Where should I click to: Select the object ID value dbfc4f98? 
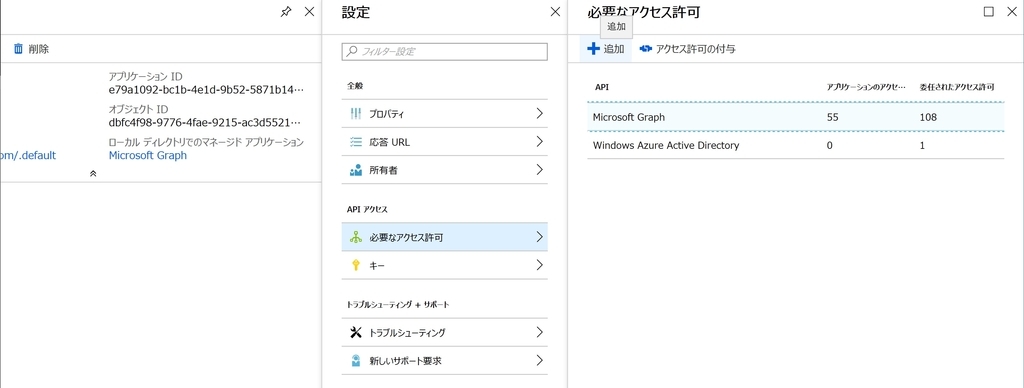point(205,122)
